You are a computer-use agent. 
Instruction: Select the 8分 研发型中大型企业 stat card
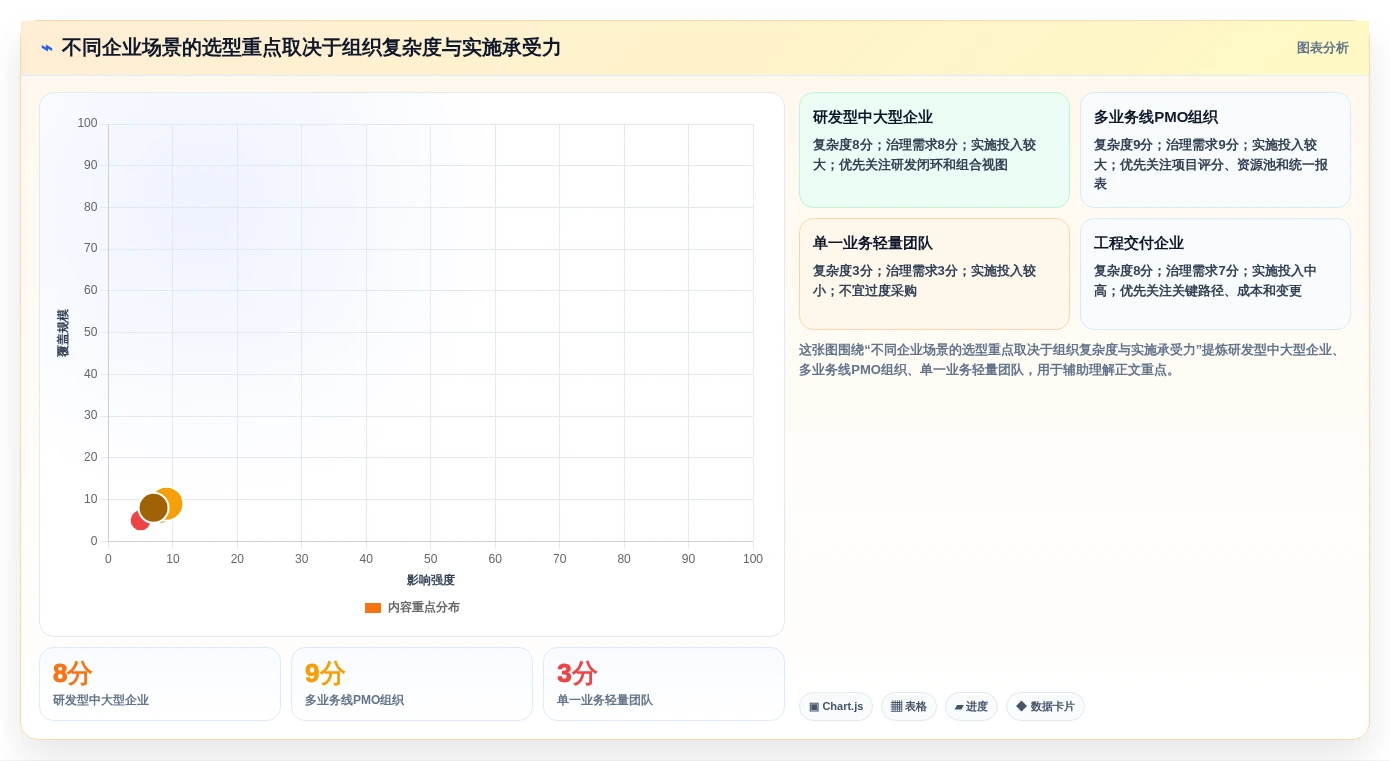pyautogui.click(x=160, y=684)
